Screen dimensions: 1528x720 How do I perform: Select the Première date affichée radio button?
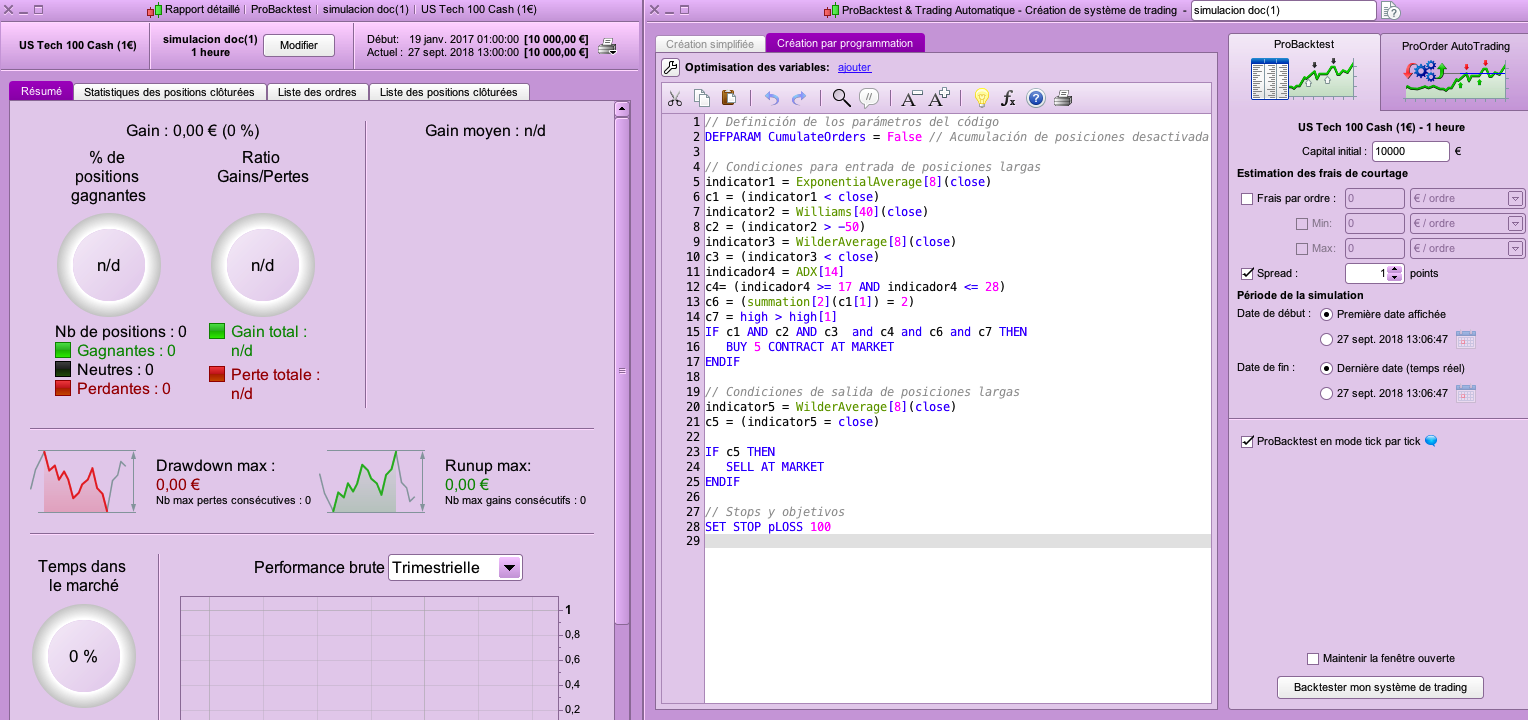tap(1327, 315)
